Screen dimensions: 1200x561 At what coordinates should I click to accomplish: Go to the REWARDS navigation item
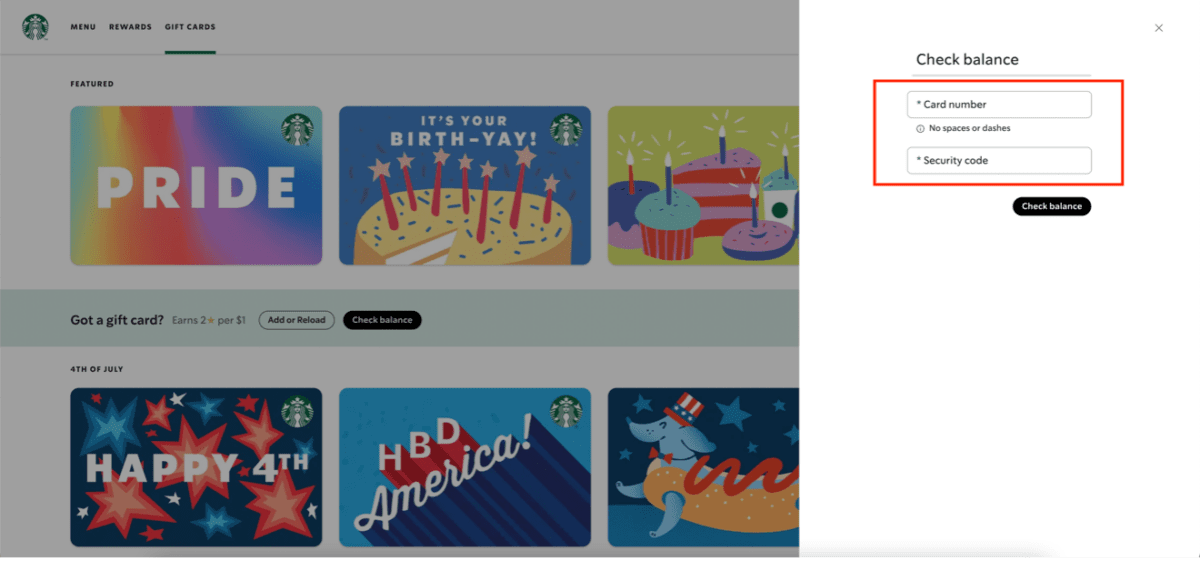tap(130, 27)
